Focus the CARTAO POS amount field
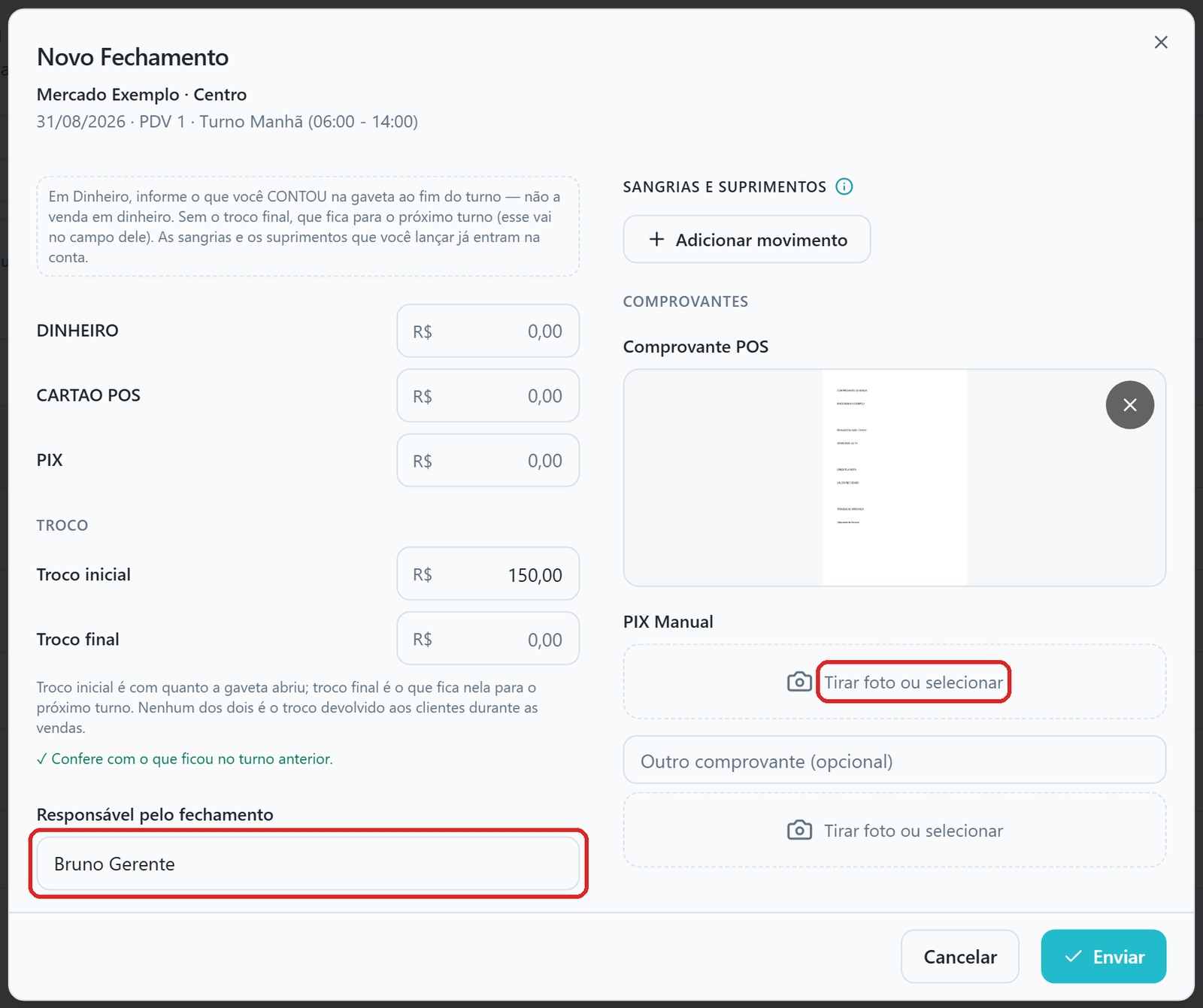Image resolution: width=1203 pixels, height=1008 pixels. pyautogui.click(x=488, y=395)
